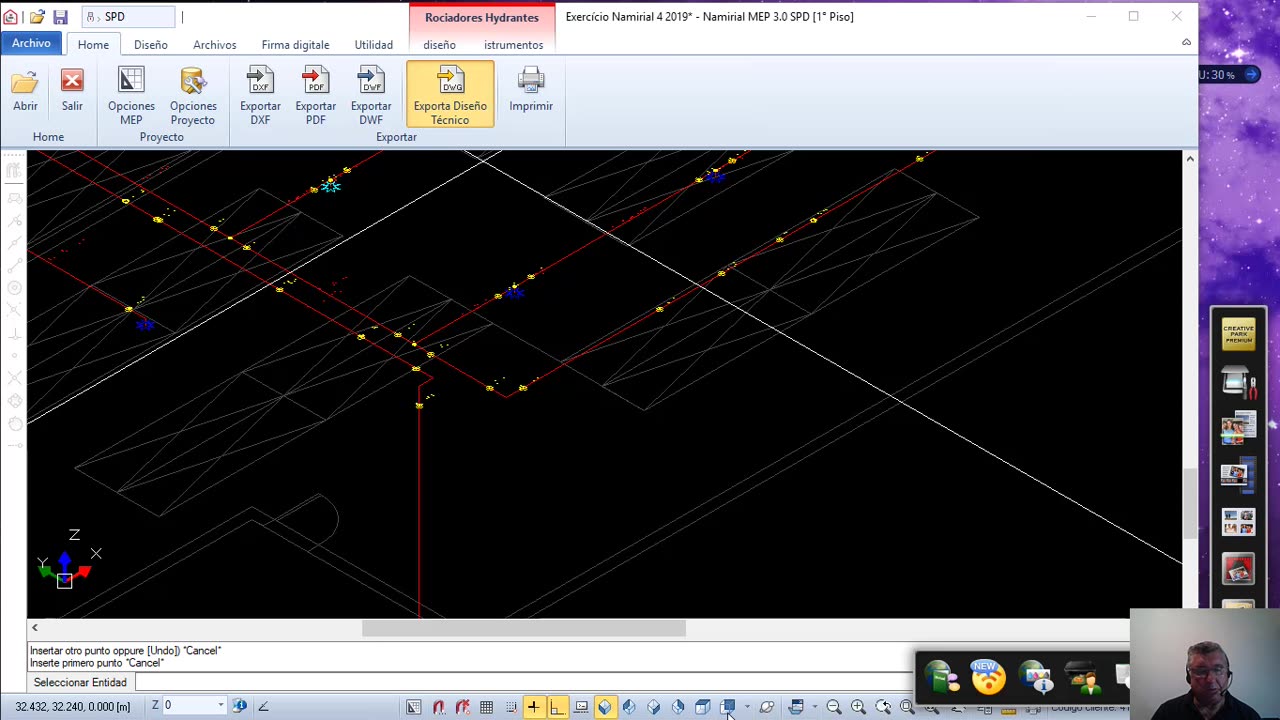
Task: Toggle the magnet snap button
Action: (439, 707)
